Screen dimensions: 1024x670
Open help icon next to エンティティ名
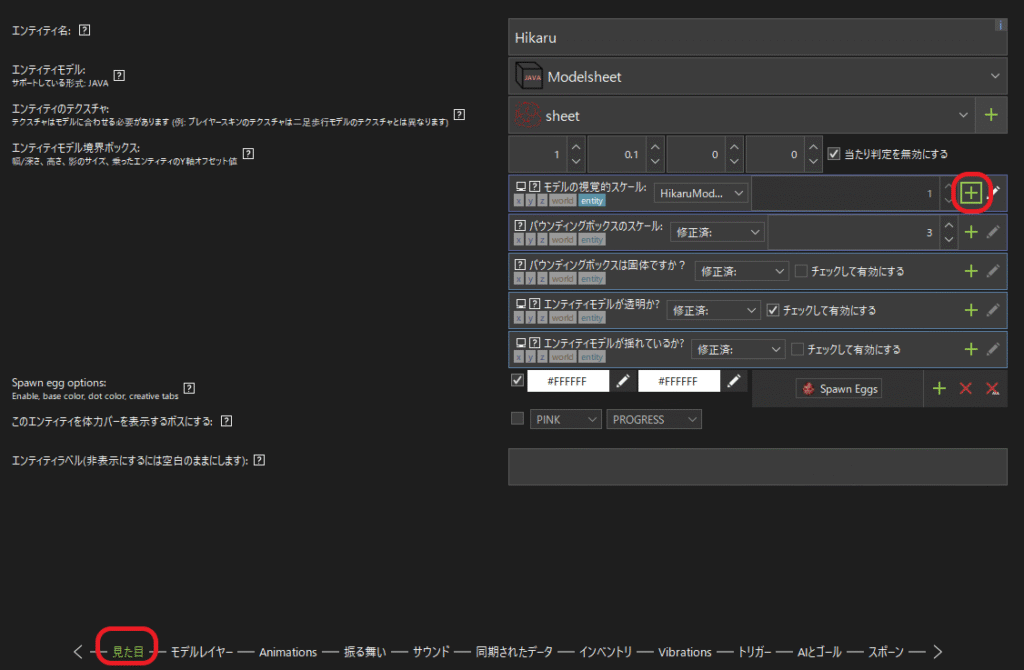(x=84, y=30)
